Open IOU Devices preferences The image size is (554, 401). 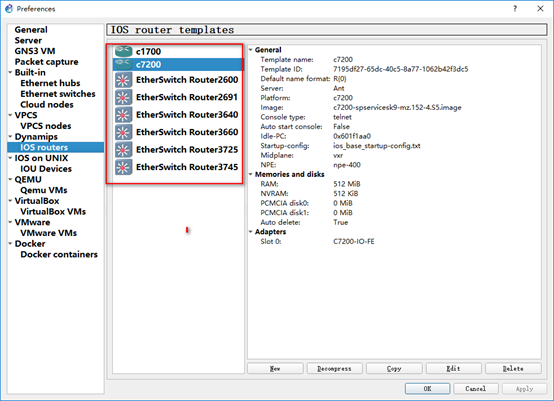click(46, 169)
